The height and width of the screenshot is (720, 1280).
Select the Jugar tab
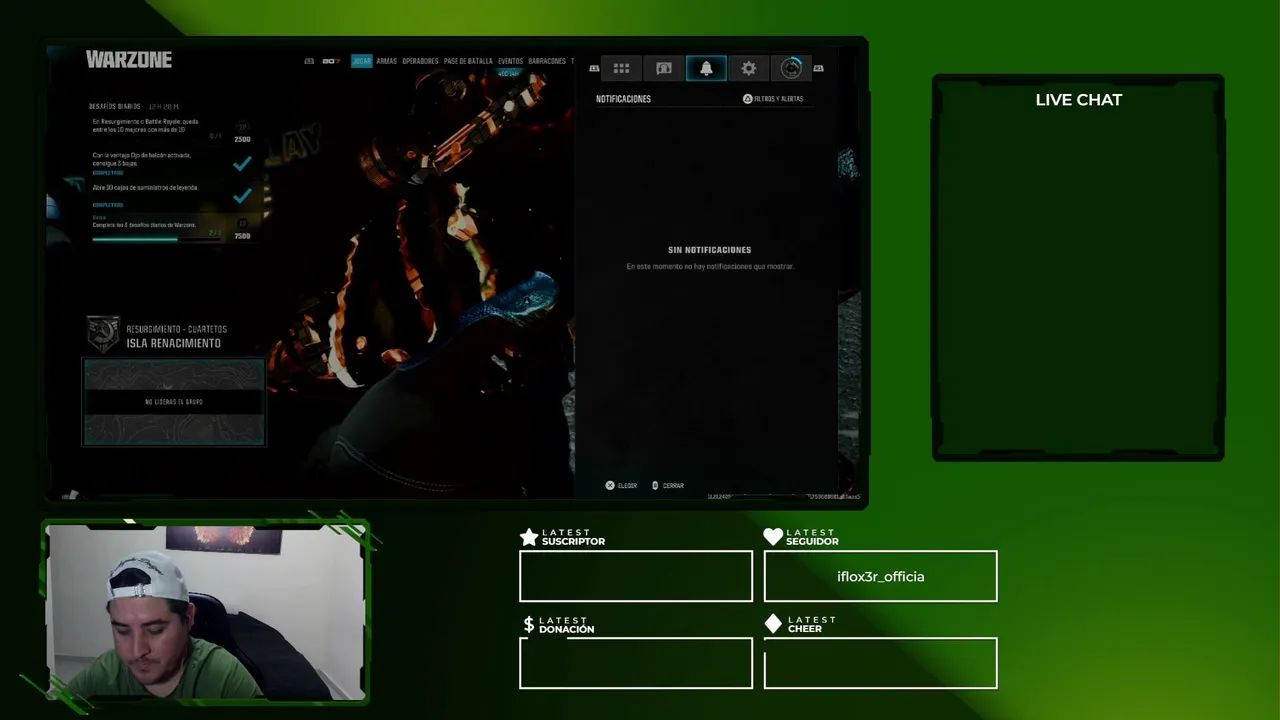[361, 61]
